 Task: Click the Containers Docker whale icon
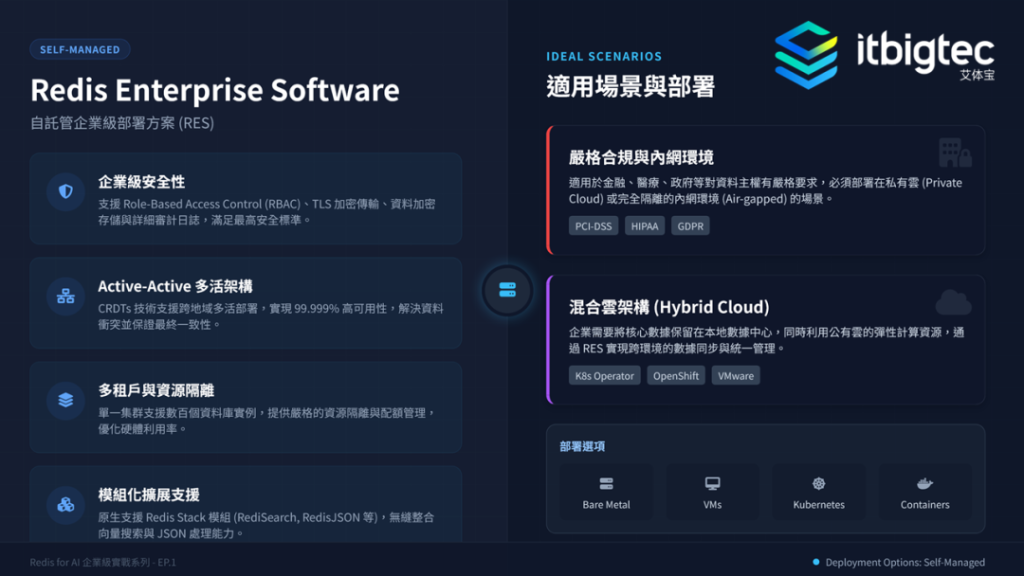point(925,484)
